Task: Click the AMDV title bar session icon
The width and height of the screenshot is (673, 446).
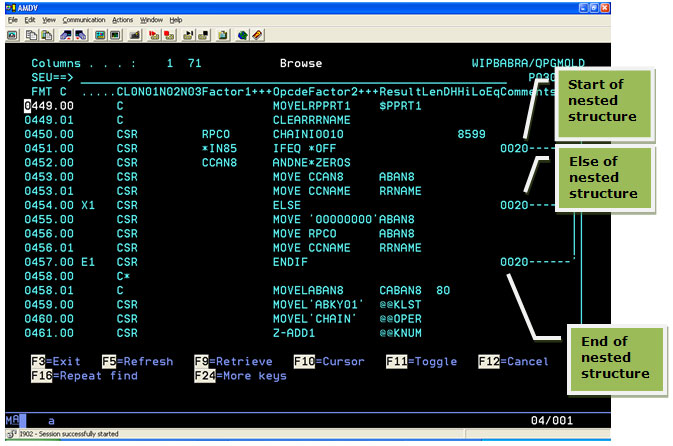Action: tap(10, 8)
